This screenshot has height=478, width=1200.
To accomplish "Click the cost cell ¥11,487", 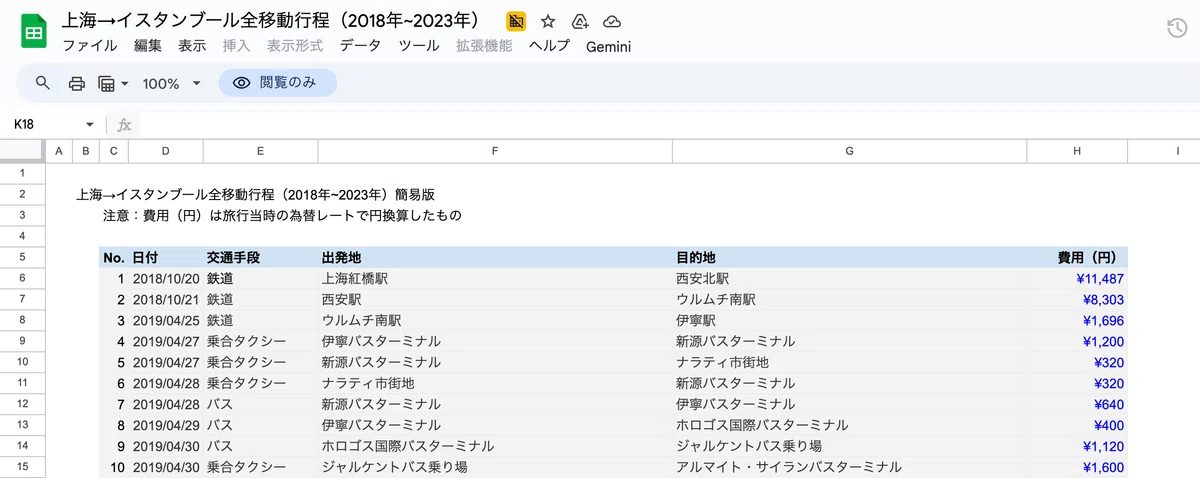I will [x=1077, y=278].
